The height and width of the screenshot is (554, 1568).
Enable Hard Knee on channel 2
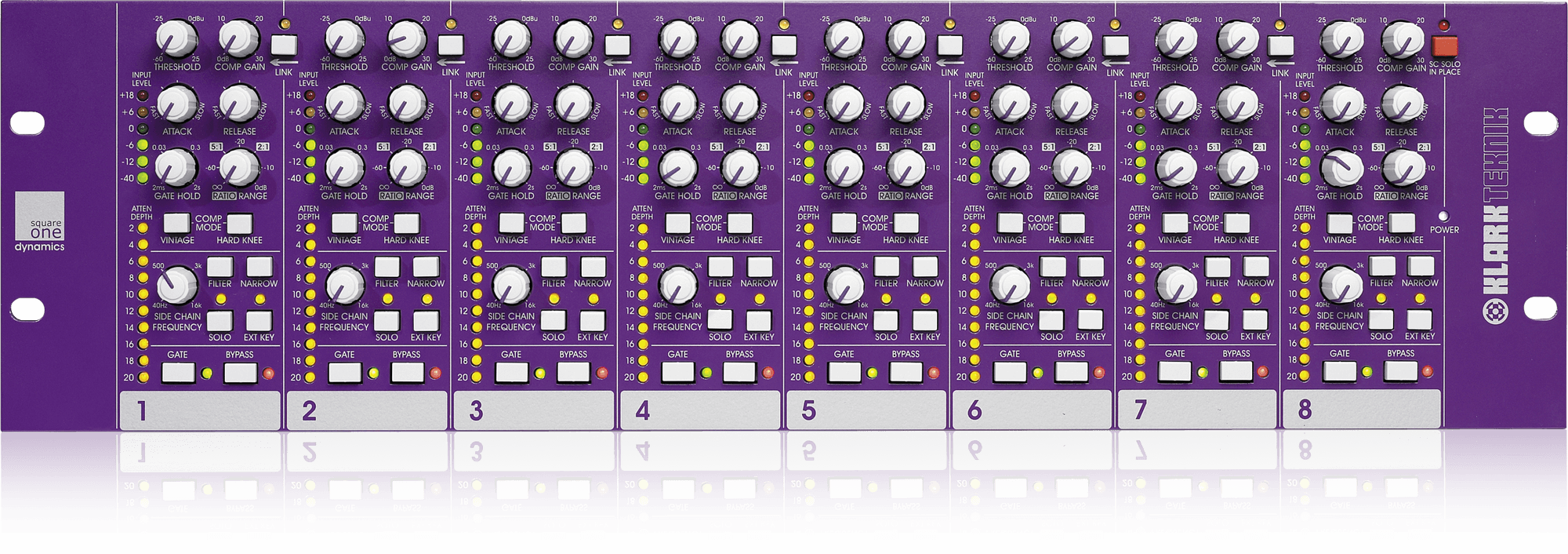pyautogui.click(x=406, y=224)
